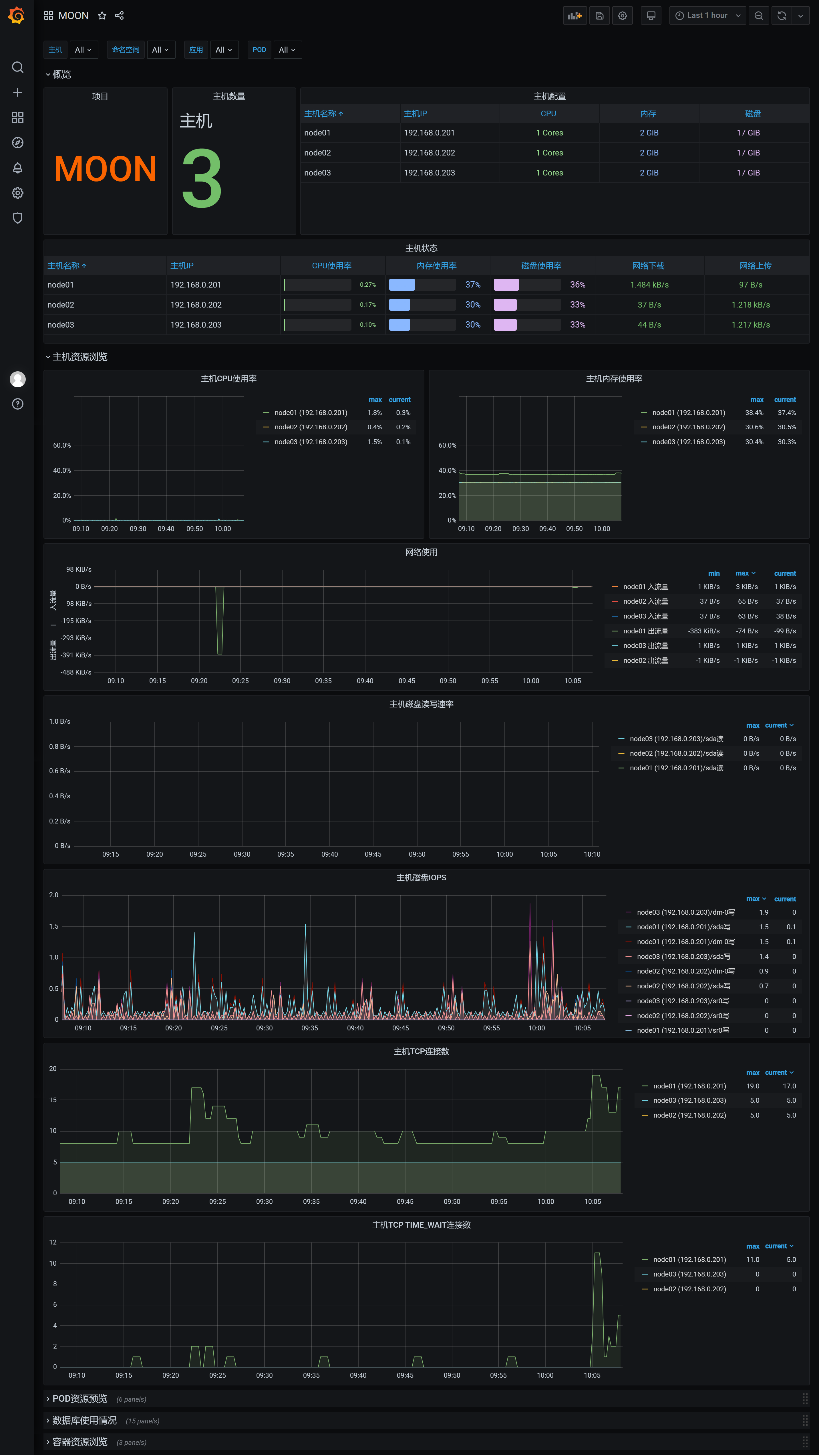Collapse the 主机资源浏览 row
The height and width of the screenshot is (1456, 819).
click(76, 357)
